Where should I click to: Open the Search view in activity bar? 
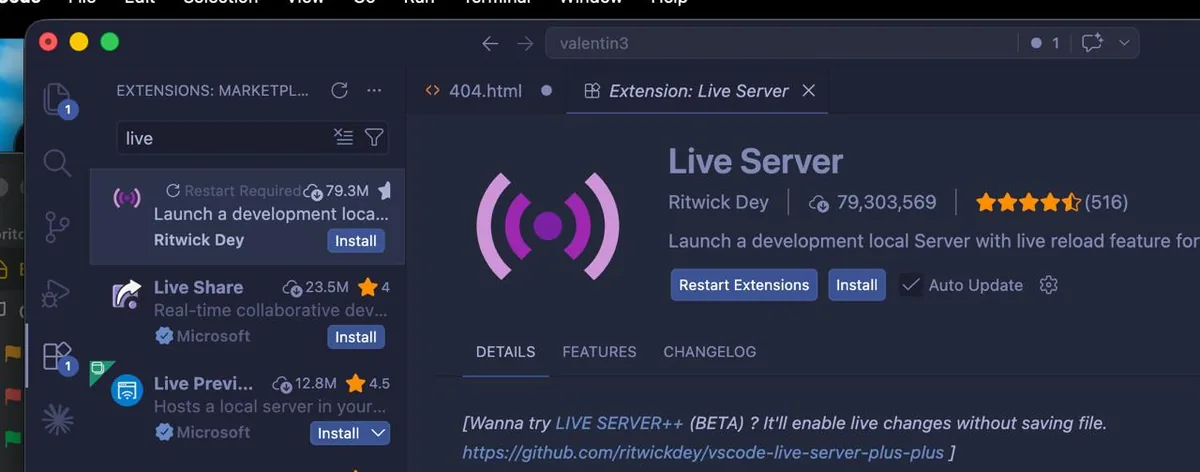point(57,162)
